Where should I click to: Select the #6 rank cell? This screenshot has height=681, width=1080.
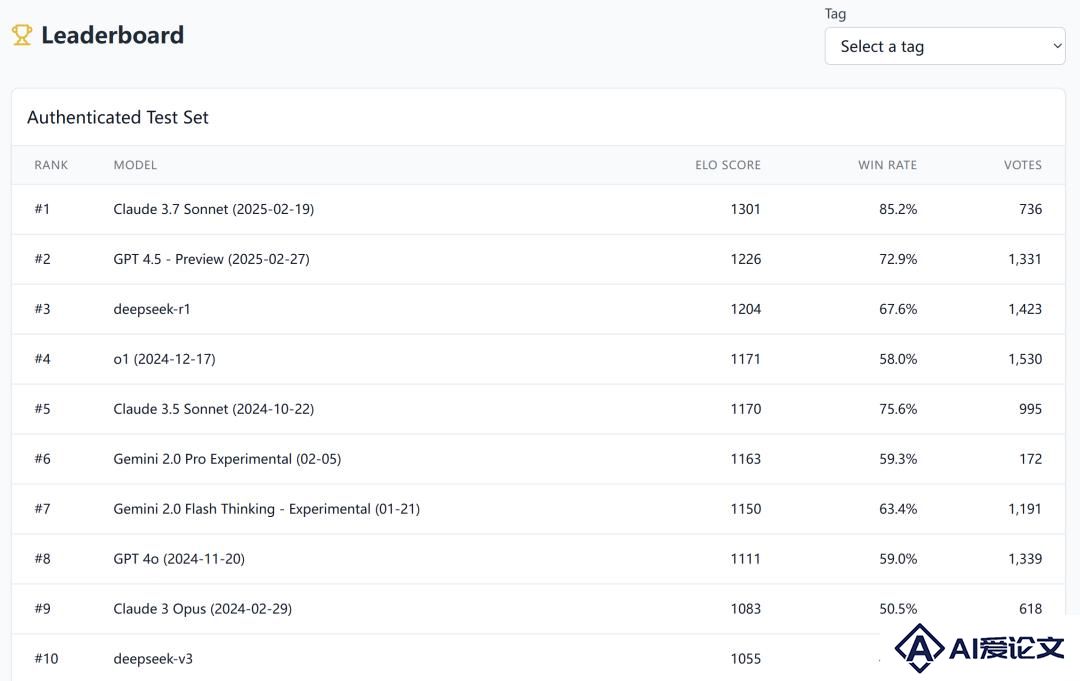[43, 459]
